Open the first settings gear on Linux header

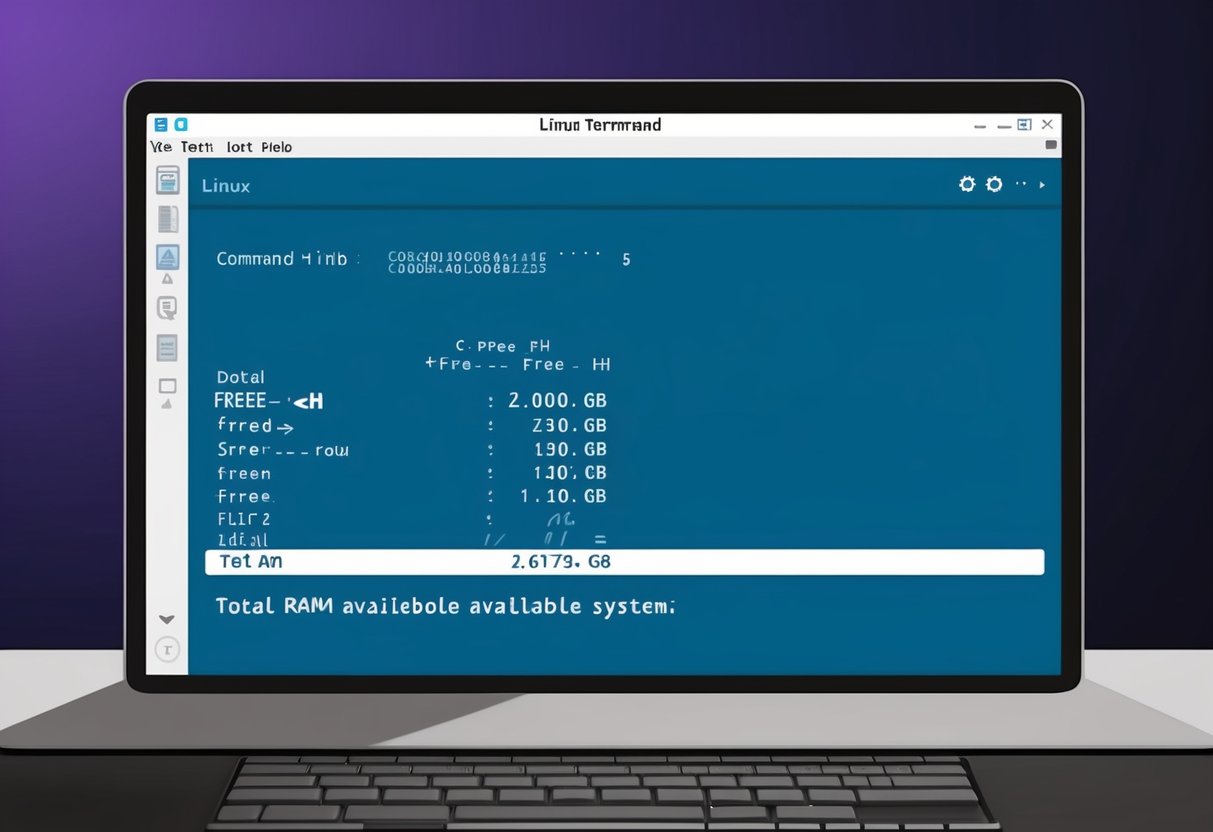click(966, 184)
